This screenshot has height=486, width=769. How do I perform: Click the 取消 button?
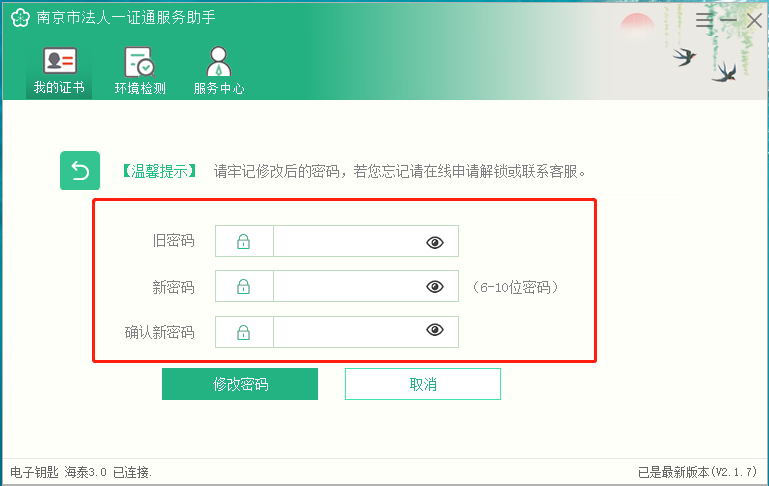[x=423, y=384]
